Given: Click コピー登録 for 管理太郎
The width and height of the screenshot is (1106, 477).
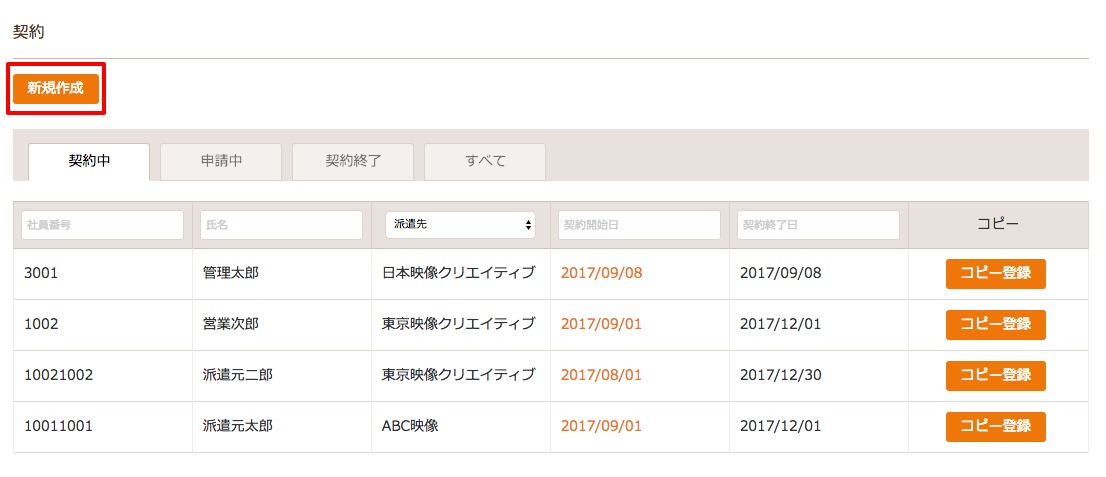Looking at the screenshot, I should point(995,274).
